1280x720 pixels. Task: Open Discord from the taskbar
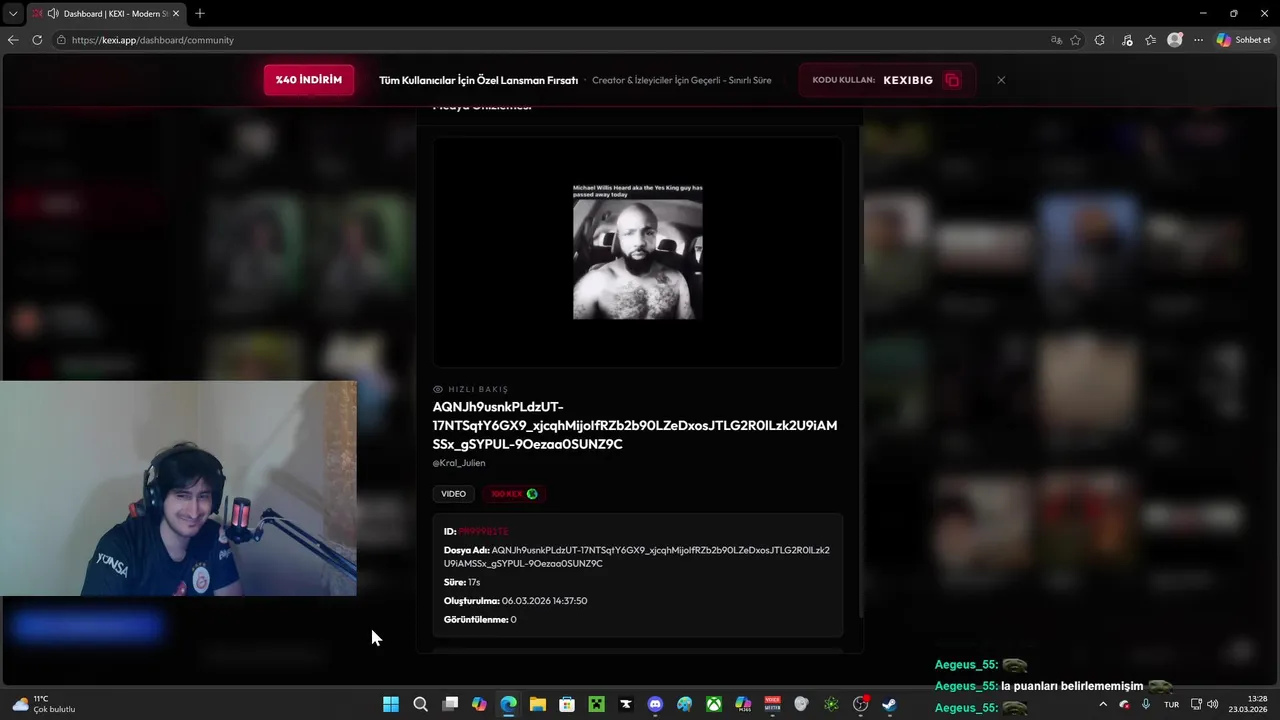pyautogui.click(x=655, y=704)
